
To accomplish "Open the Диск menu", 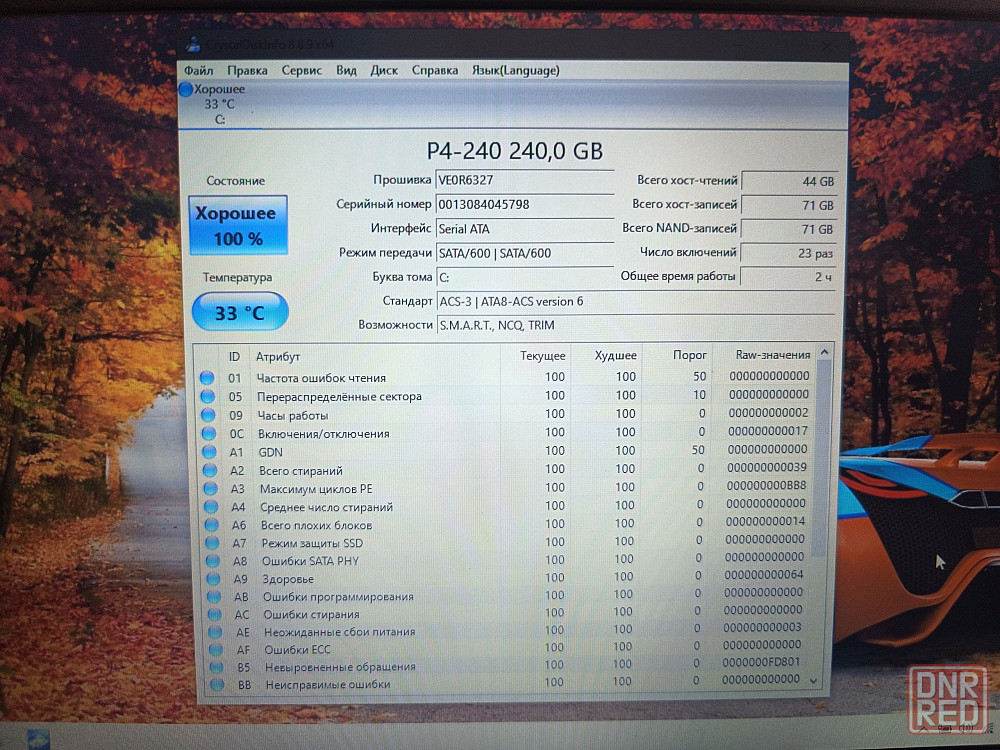I will coord(383,70).
